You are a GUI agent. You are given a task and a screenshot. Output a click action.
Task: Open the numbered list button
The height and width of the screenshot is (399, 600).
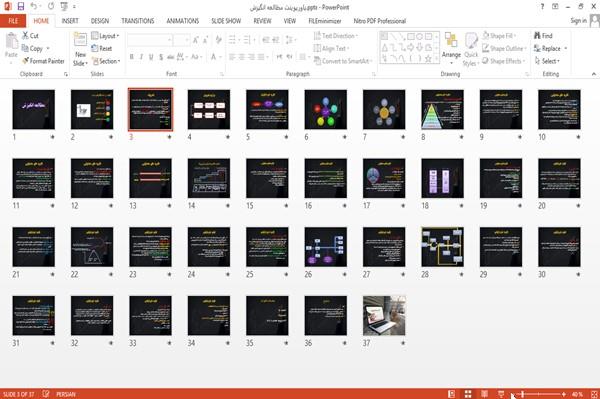[248, 40]
